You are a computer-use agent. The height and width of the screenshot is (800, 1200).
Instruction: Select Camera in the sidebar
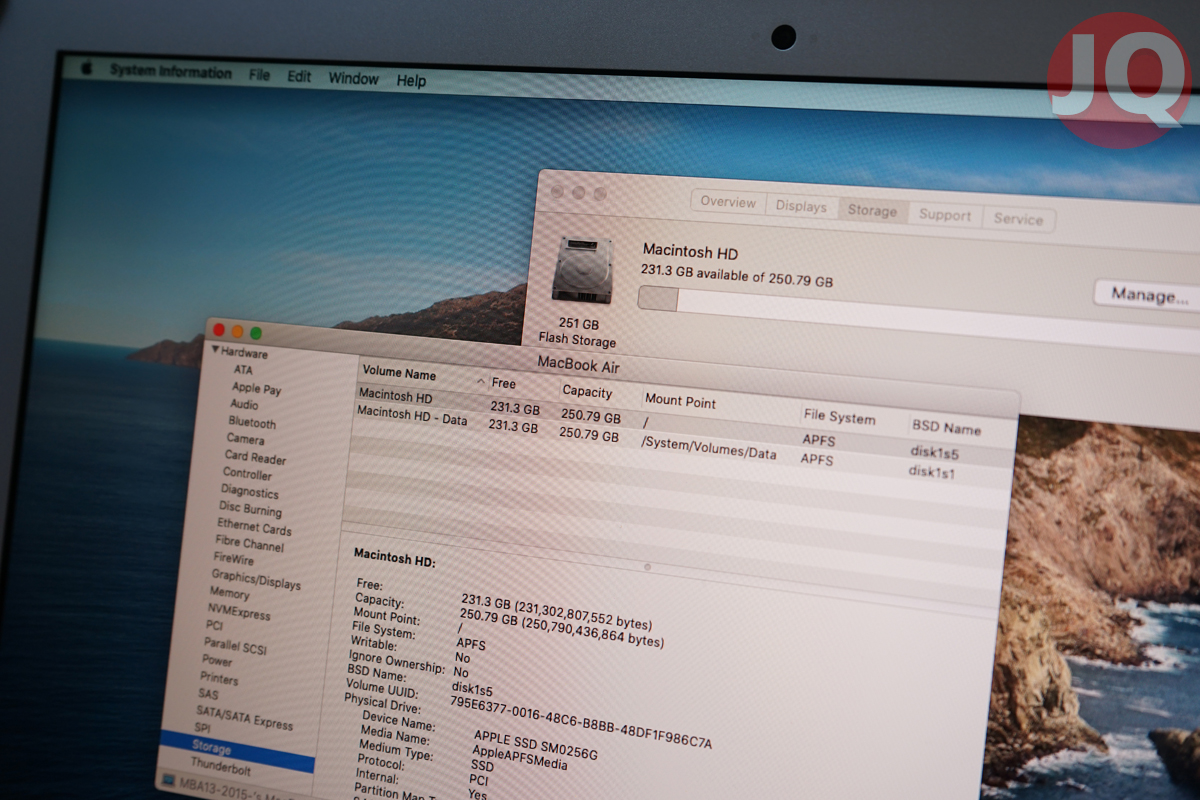245,439
